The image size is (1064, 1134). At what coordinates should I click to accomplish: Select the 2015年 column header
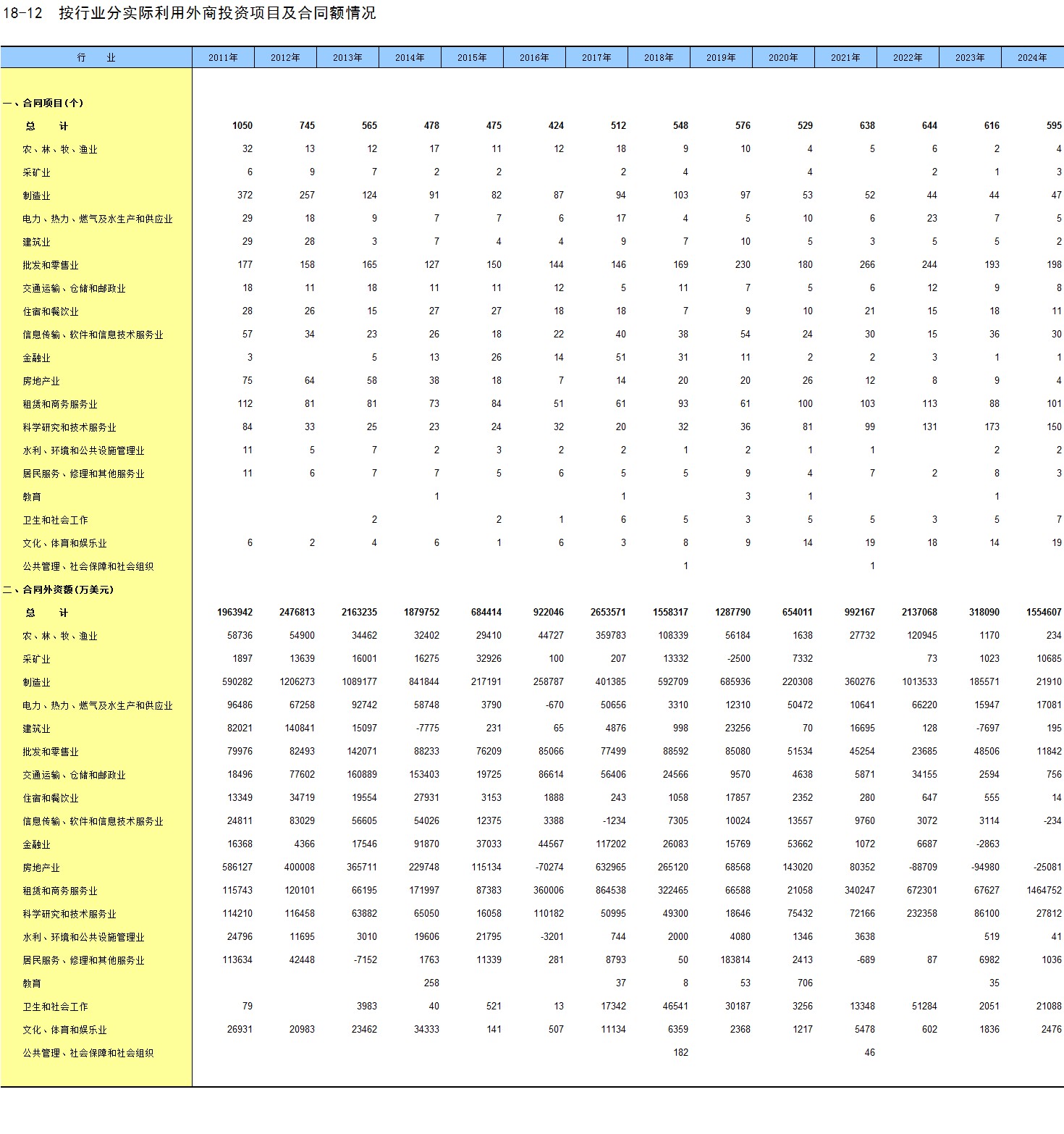(472, 58)
